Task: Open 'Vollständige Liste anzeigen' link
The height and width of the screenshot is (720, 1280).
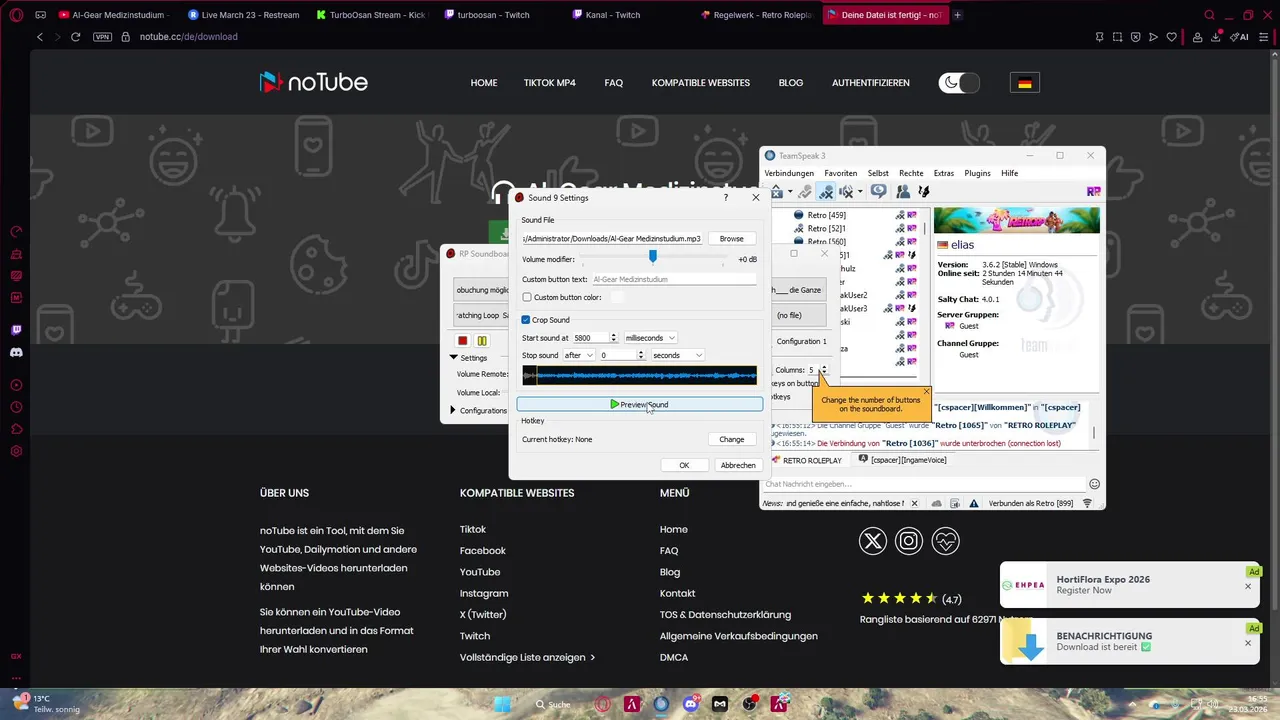Action: 527,658
